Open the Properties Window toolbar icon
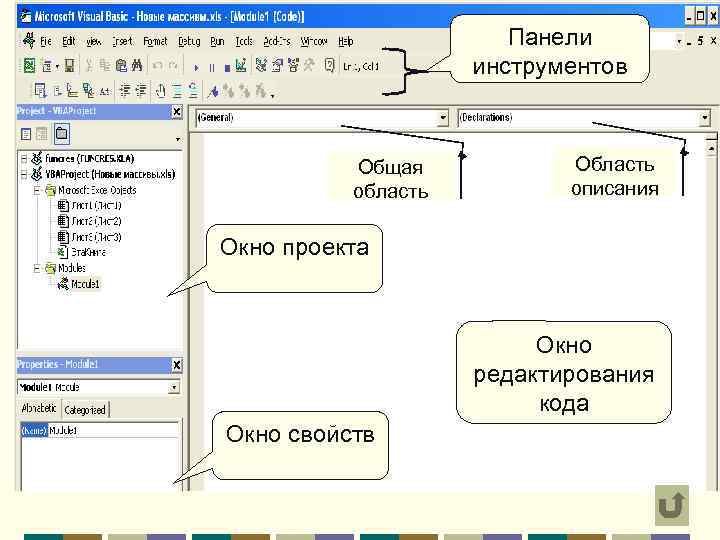This screenshot has width=720, height=540. 277,66
